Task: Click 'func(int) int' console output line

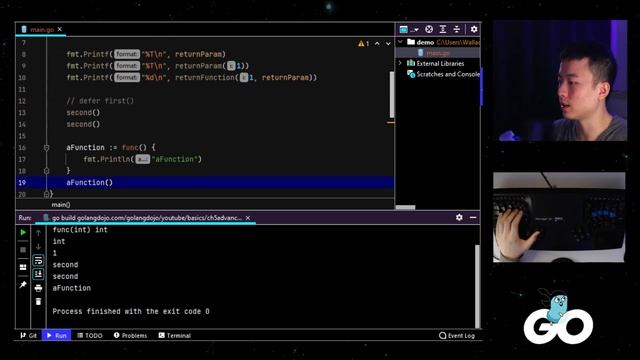Action: [80, 230]
